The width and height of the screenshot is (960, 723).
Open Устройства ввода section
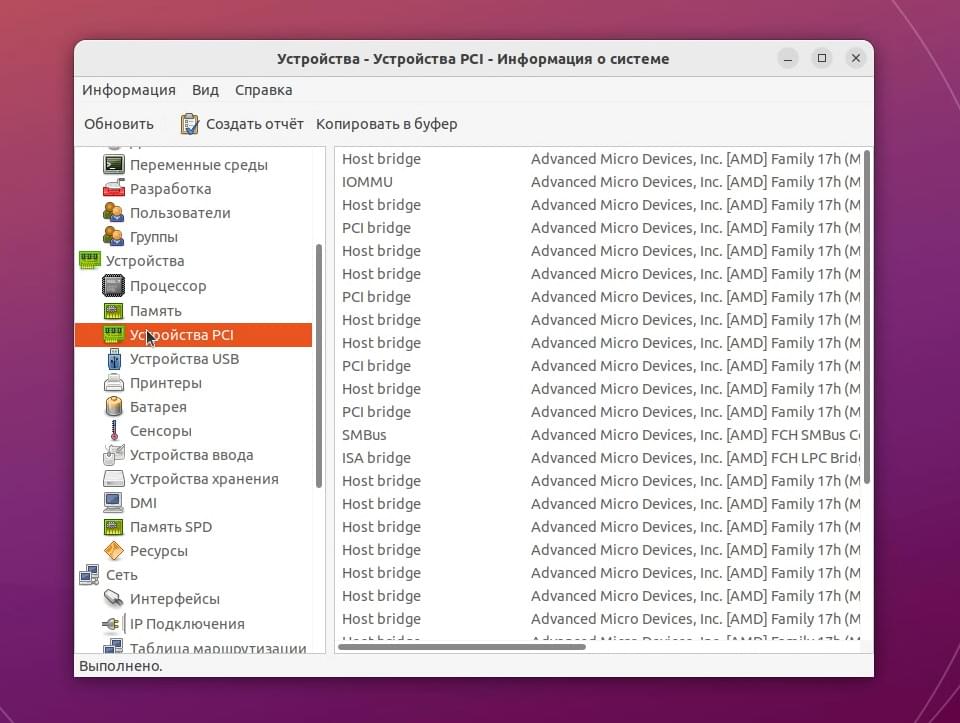(x=191, y=455)
